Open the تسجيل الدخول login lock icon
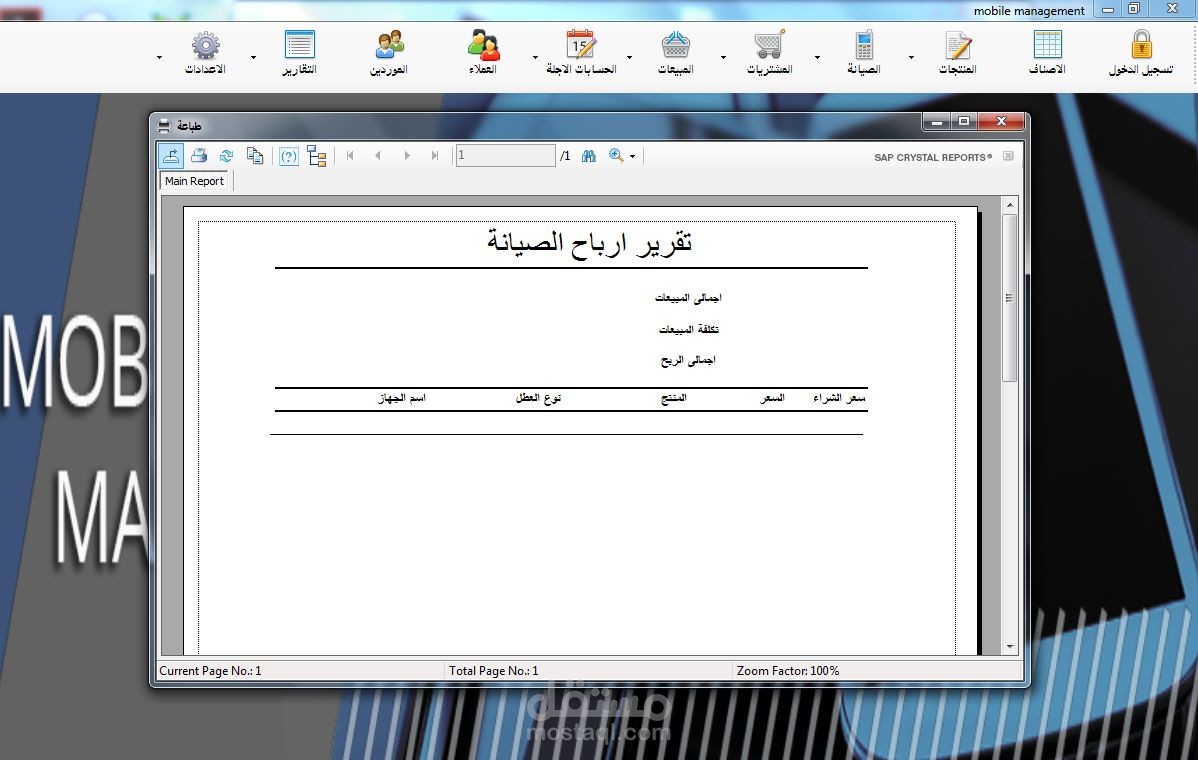 [1141, 45]
